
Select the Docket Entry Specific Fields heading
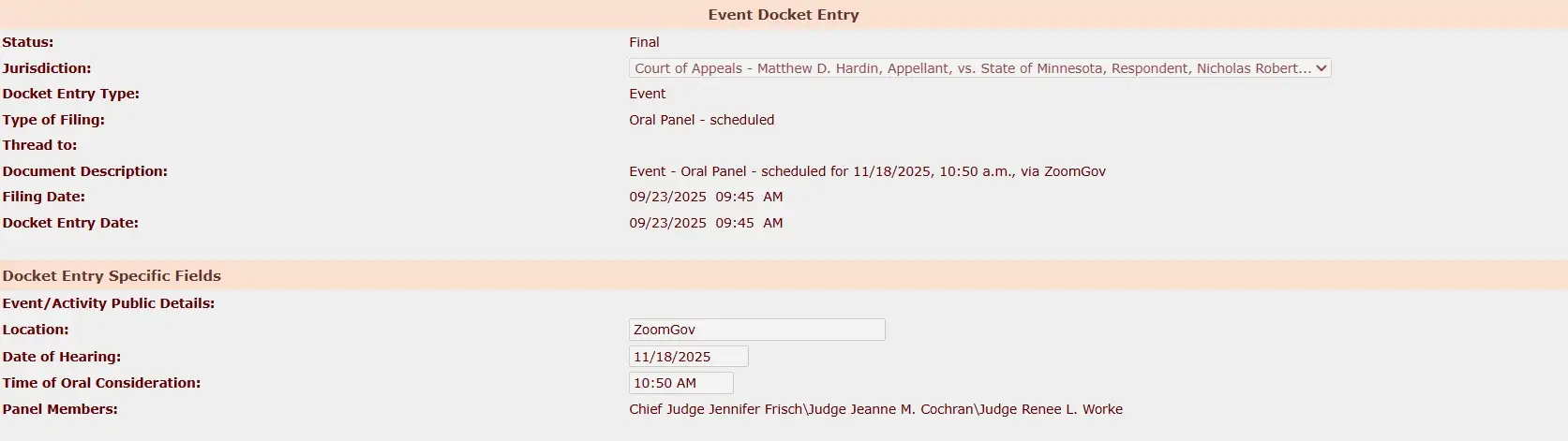coord(112,276)
